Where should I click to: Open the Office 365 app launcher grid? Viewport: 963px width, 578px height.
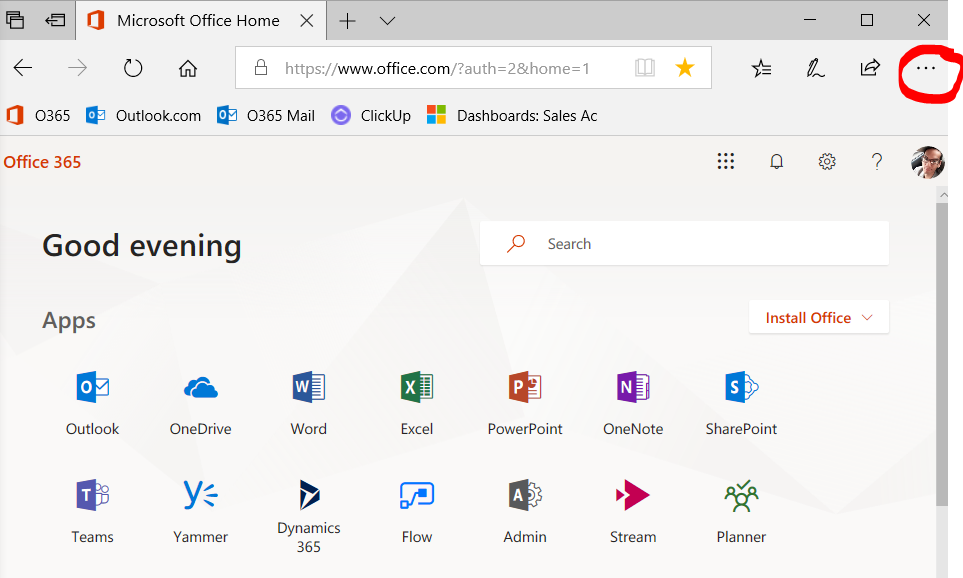(726, 162)
